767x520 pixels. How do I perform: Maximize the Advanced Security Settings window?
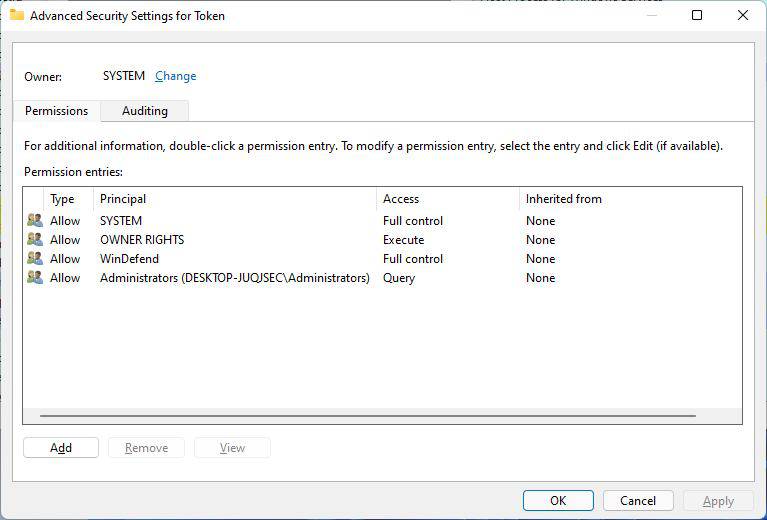coord(697,16)
